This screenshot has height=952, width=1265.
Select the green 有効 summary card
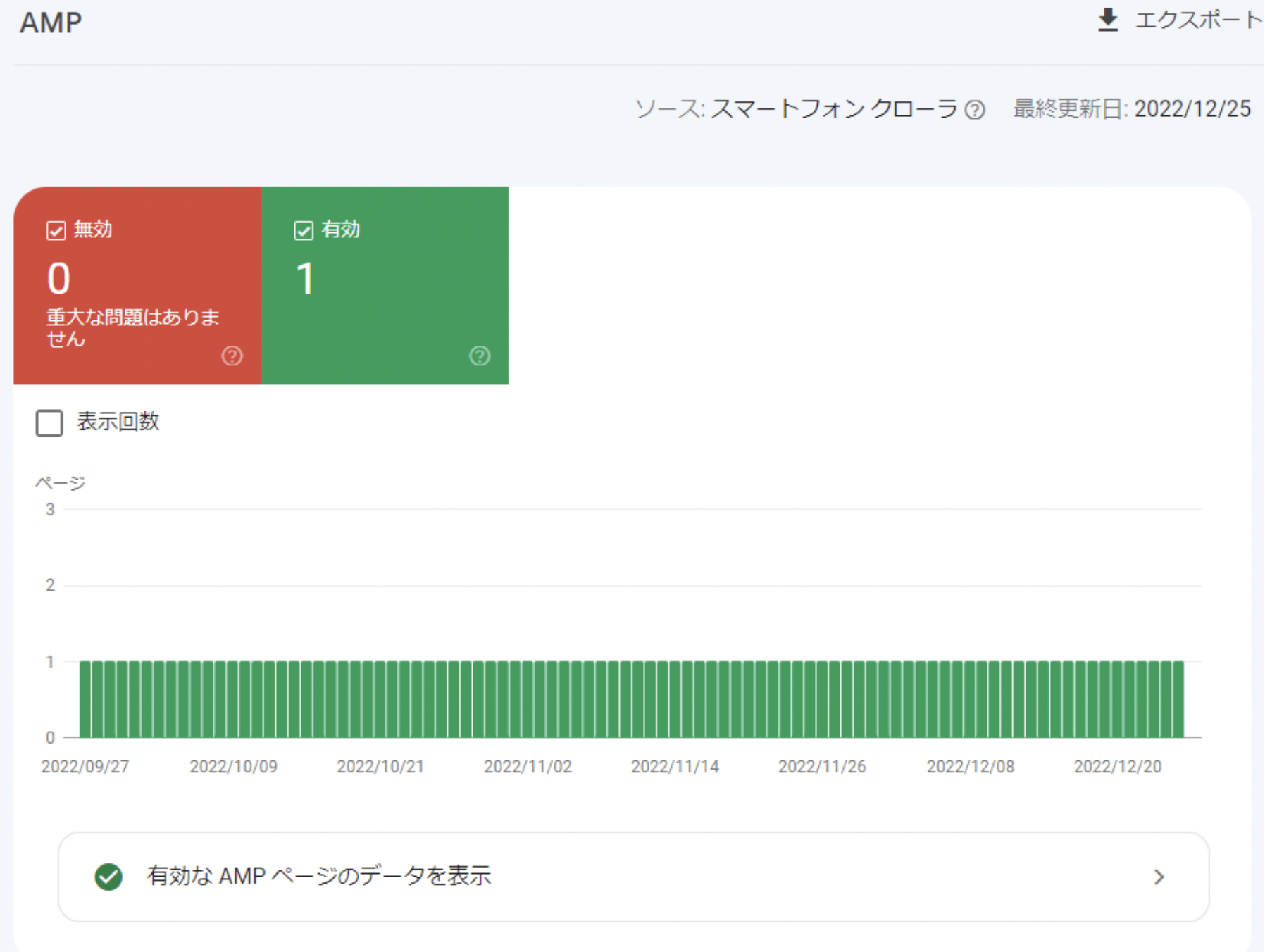pyautogui.click(x=385, y=285)
